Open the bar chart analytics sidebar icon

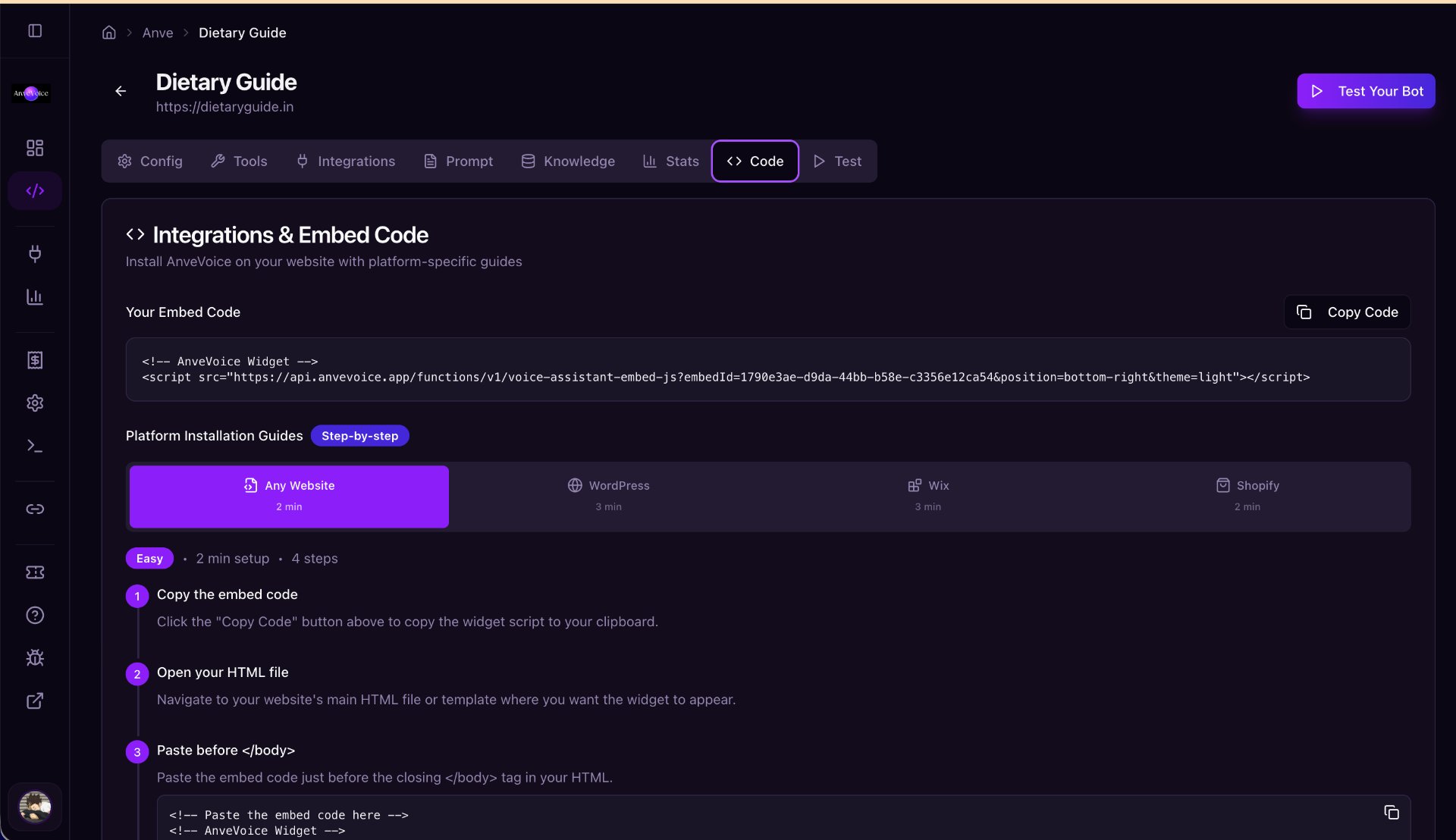(35, 296)
